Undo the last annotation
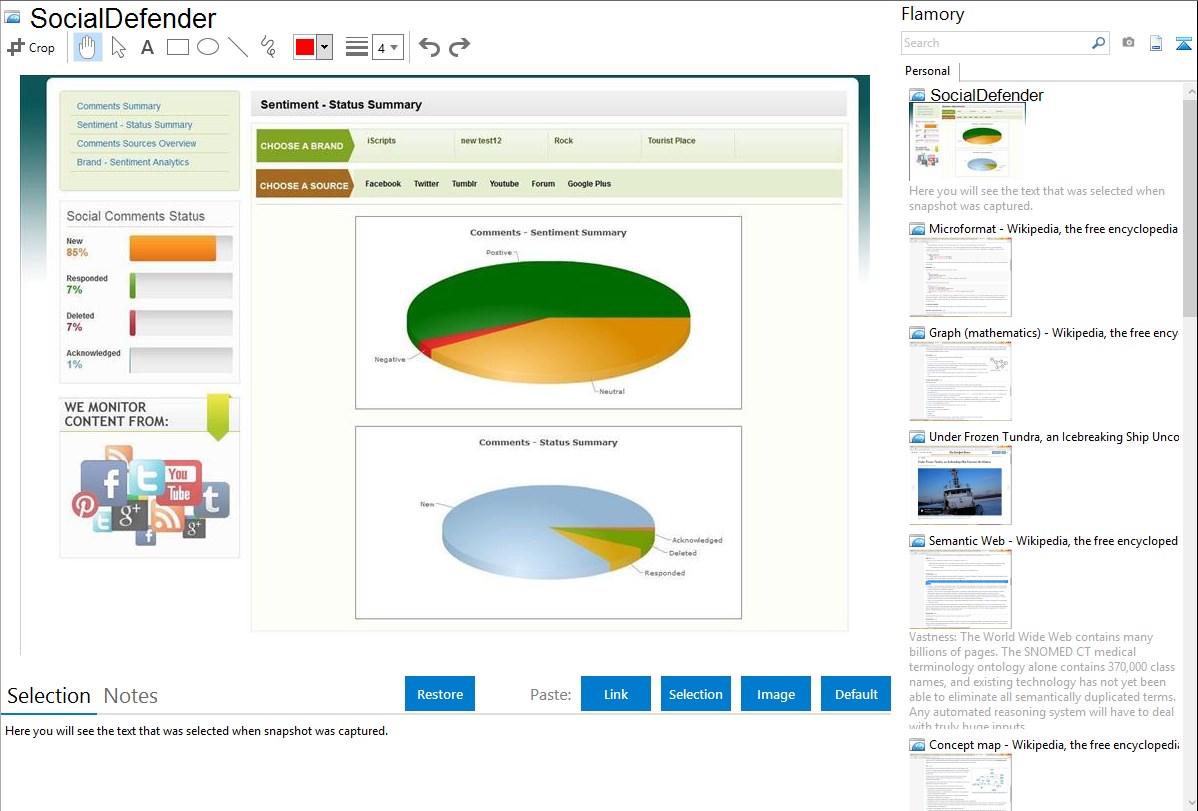The height and width of the screenshot is (811, 1198). (x=429, y=47)
